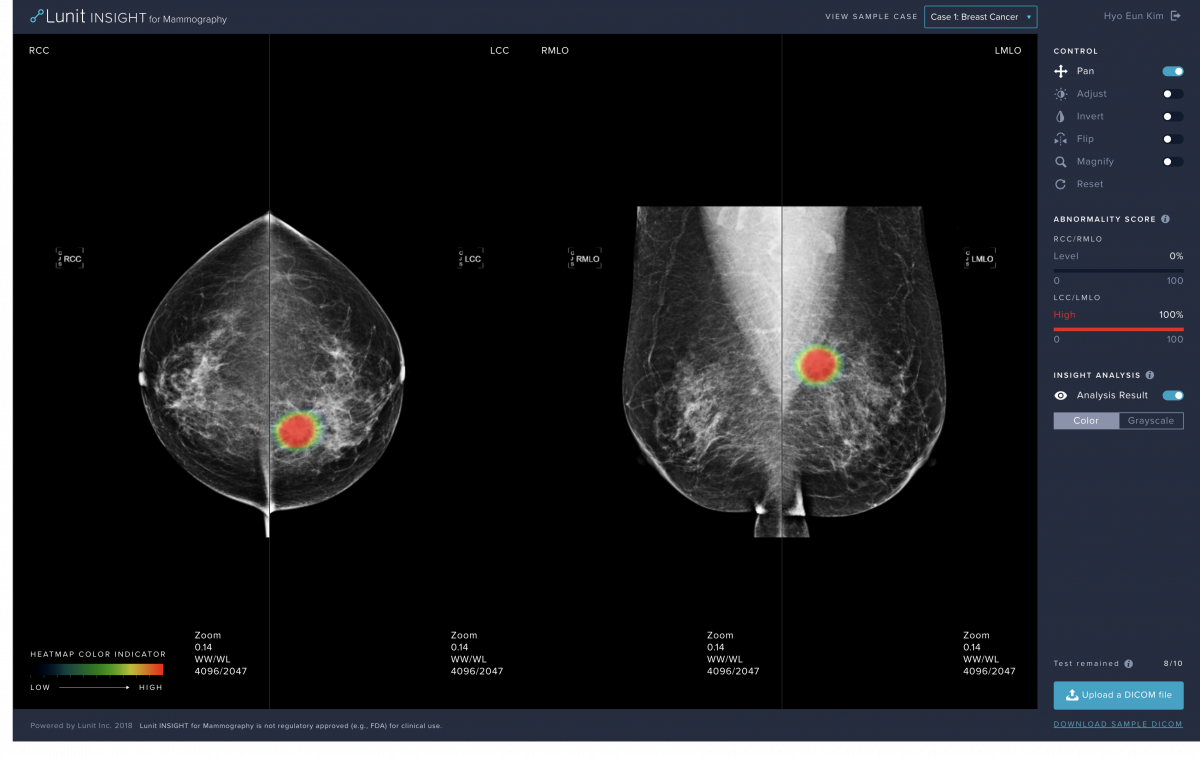
Task: Click the Insight Analysis info icon
Action: coord(1150,376)
